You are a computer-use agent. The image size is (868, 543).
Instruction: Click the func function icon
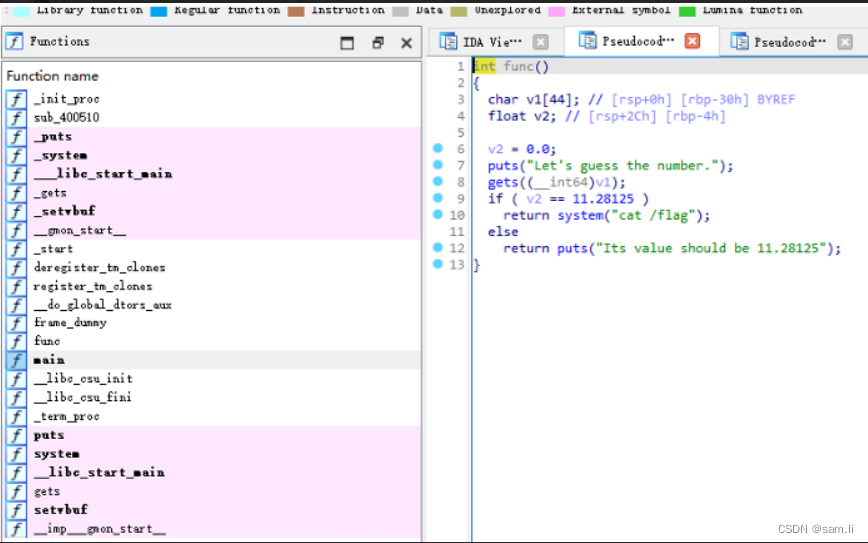coord(17,342)
